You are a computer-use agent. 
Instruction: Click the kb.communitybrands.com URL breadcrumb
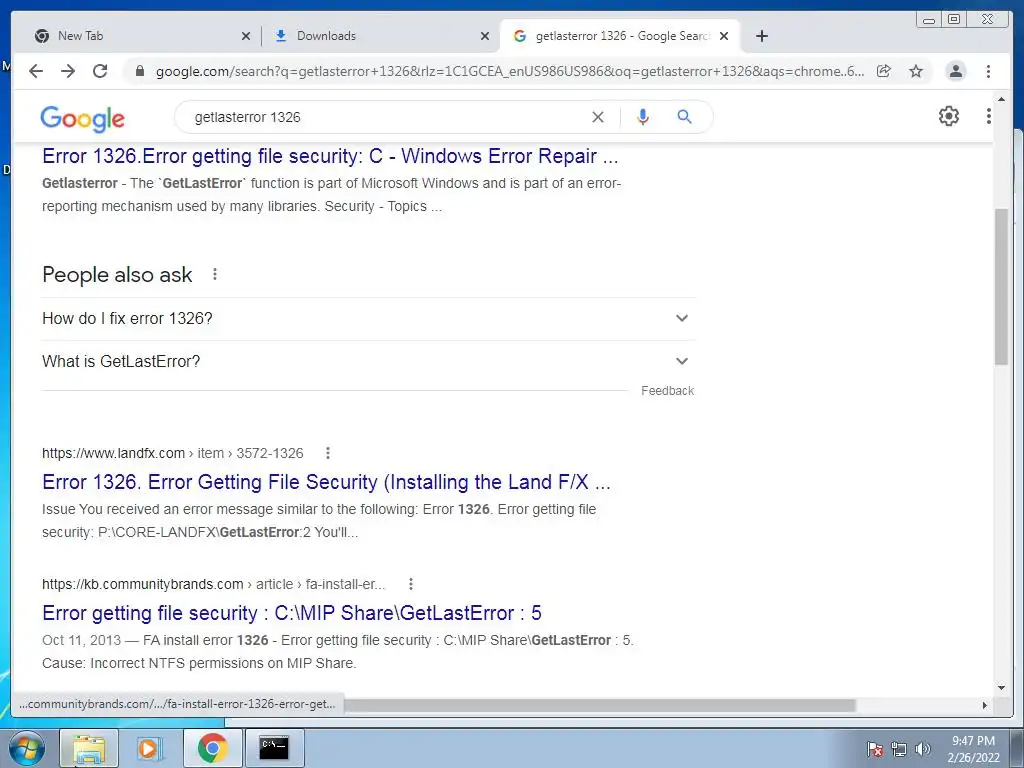pos(214,584)
